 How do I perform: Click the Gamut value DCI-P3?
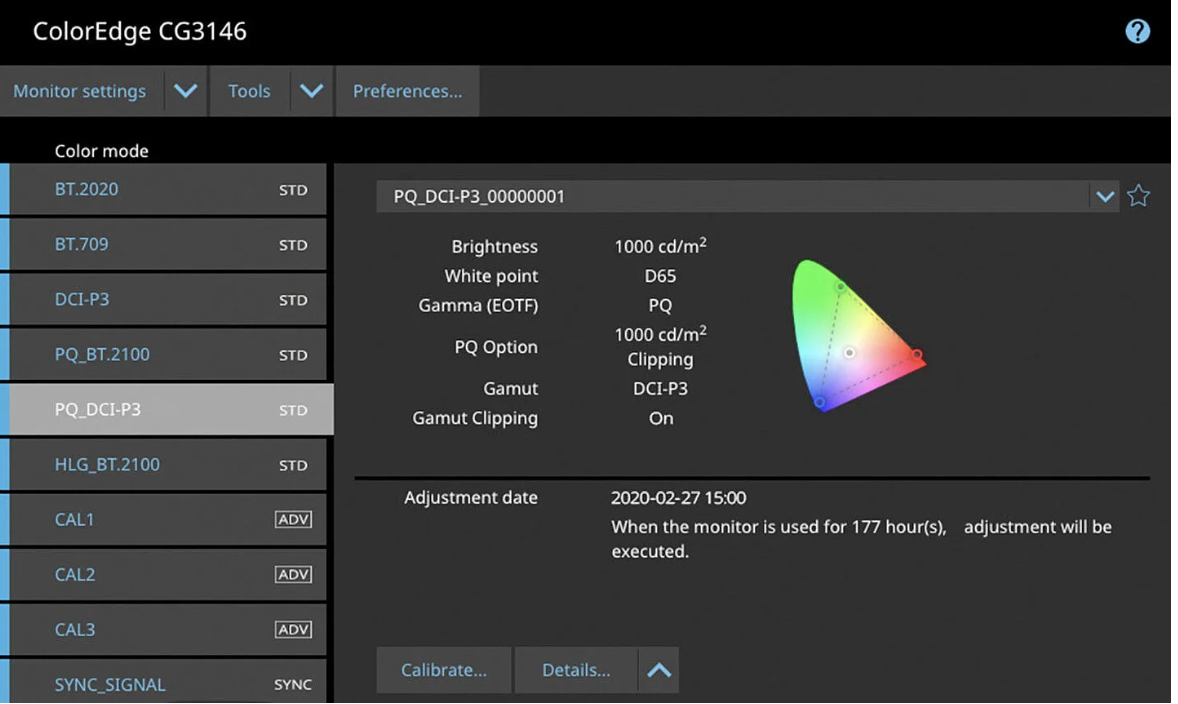click(660, 388)
